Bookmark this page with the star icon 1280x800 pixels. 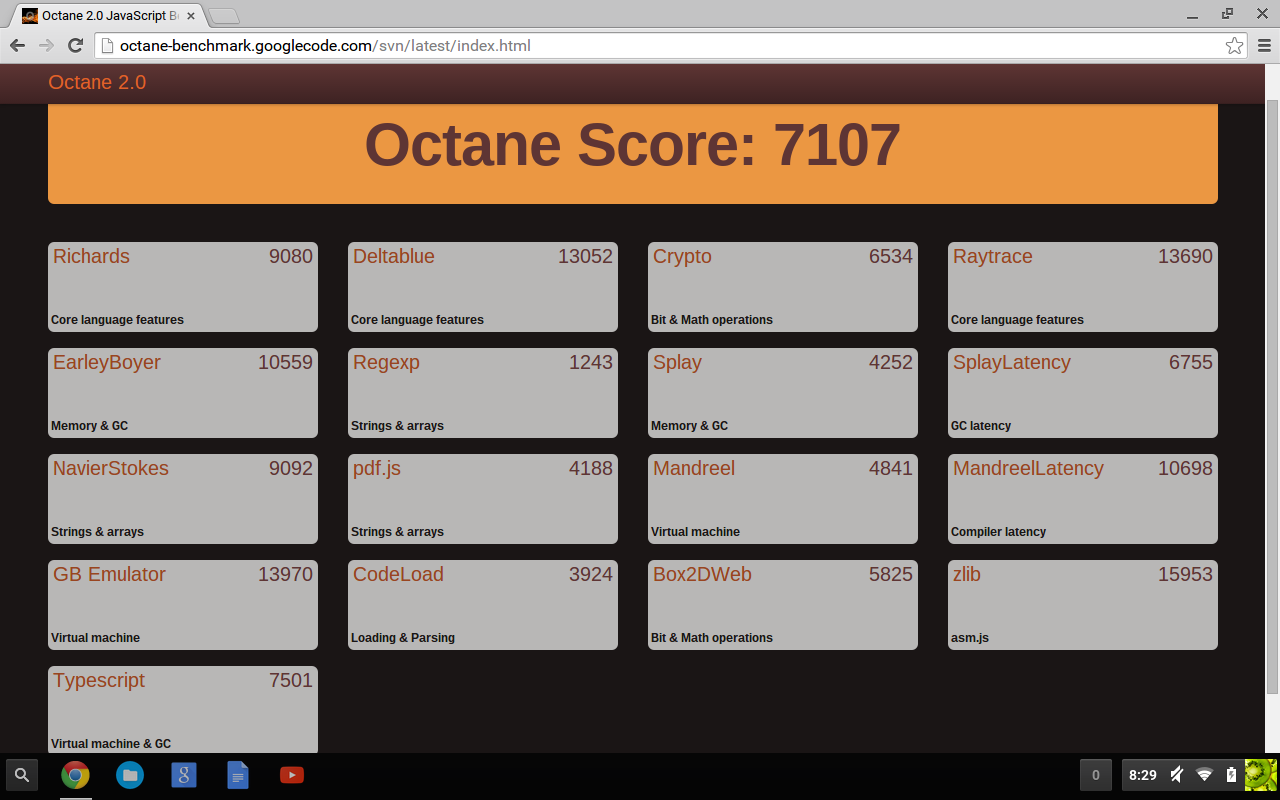coord(1235,46)
